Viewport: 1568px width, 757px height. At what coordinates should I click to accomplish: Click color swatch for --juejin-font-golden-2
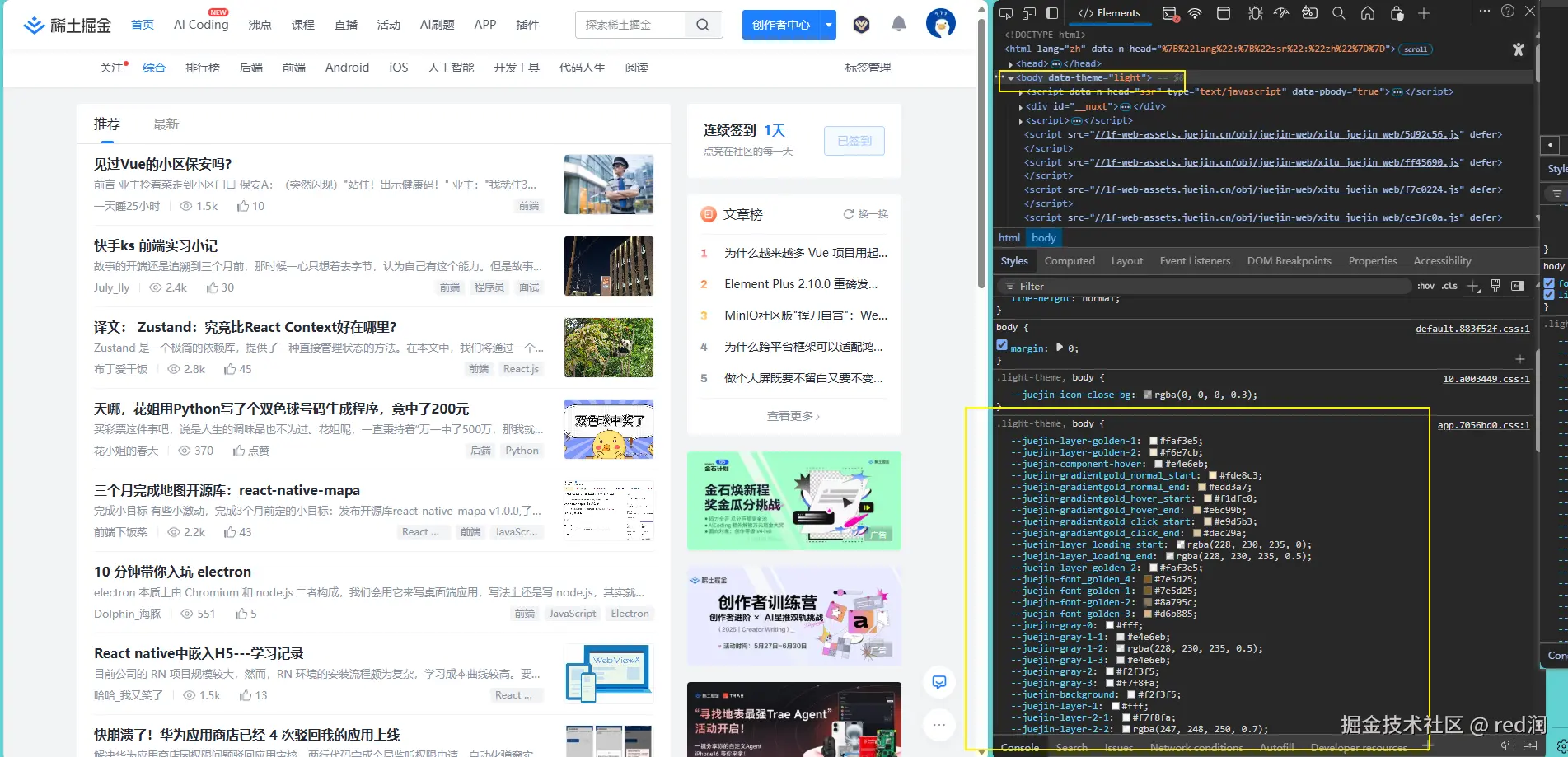click(1148, 603)
